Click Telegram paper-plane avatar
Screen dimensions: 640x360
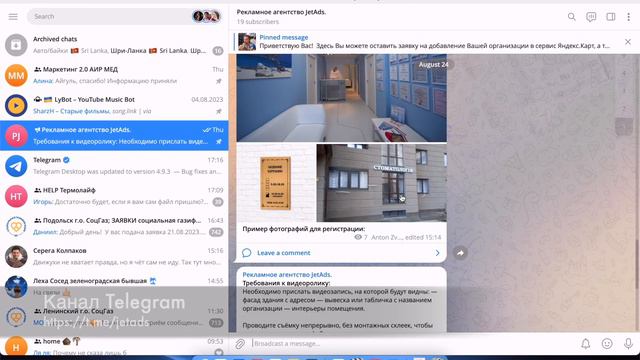point(16,166)
